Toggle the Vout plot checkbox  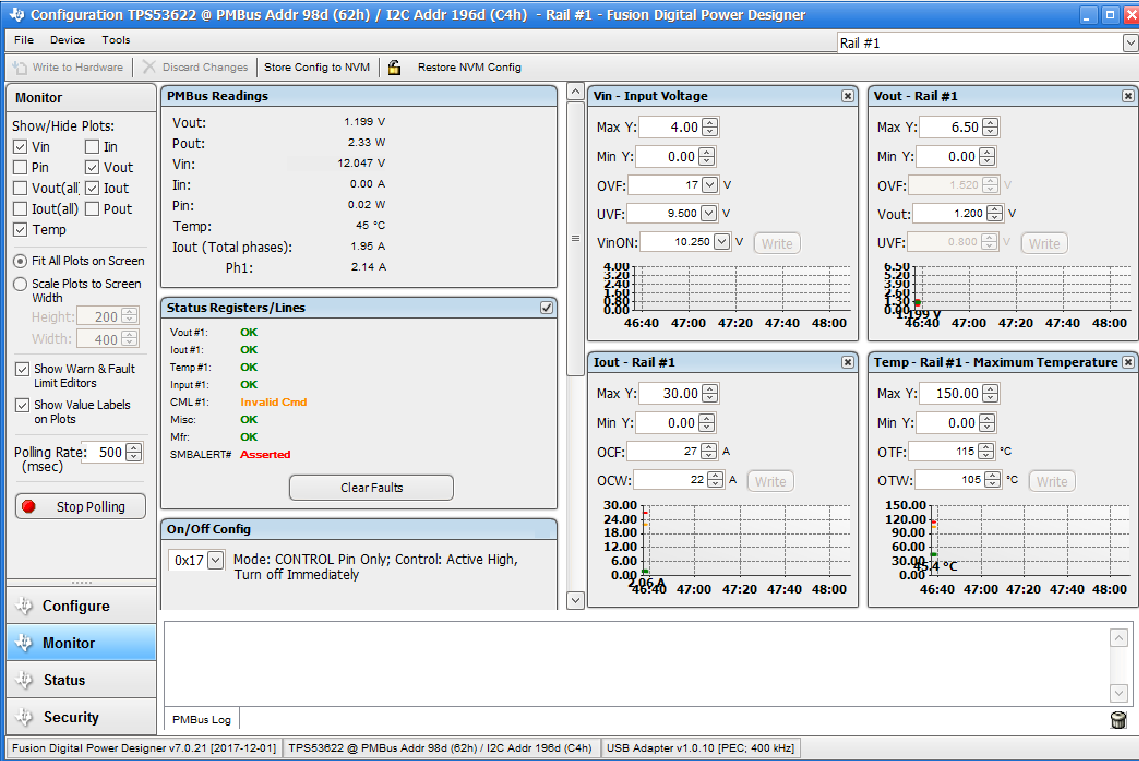tap(92, 167)
